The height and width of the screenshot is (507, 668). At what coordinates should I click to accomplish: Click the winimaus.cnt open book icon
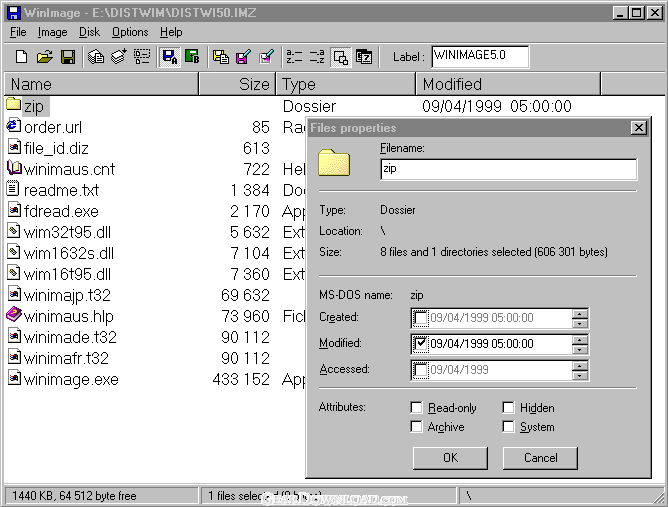click(x=14, y=167)
